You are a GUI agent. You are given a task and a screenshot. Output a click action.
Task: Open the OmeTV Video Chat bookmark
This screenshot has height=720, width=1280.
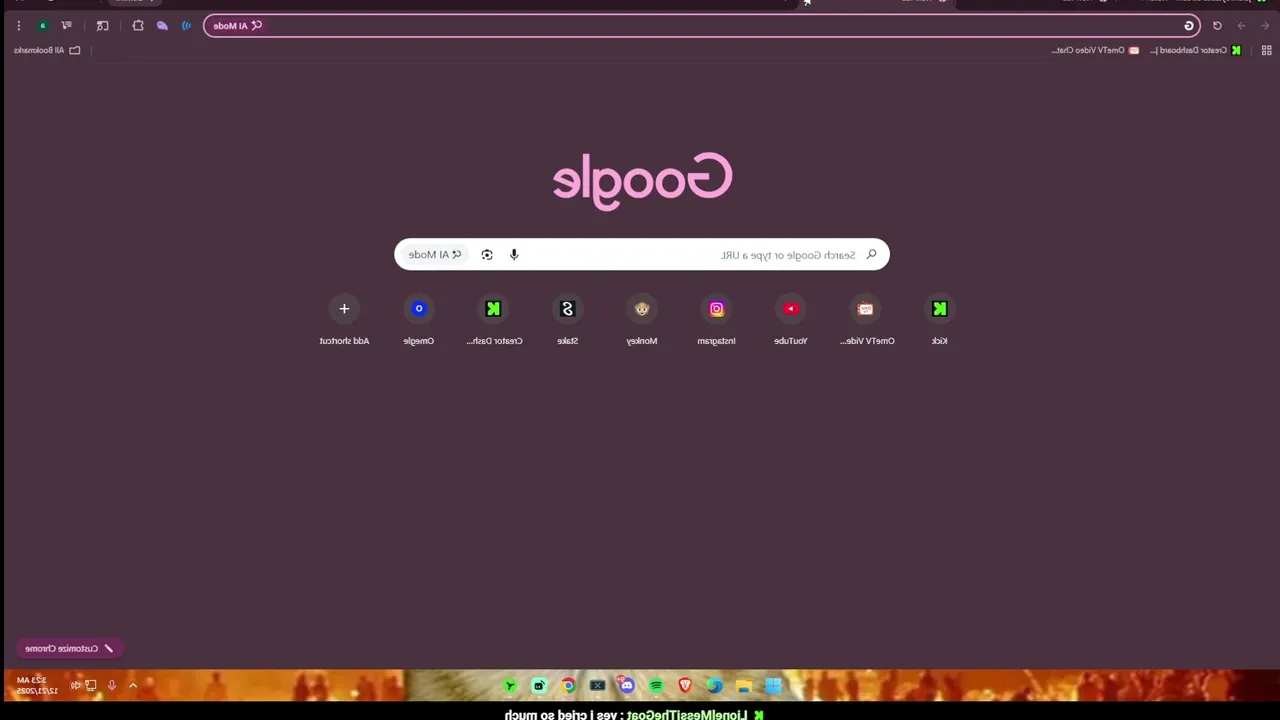pos(1095,50)
